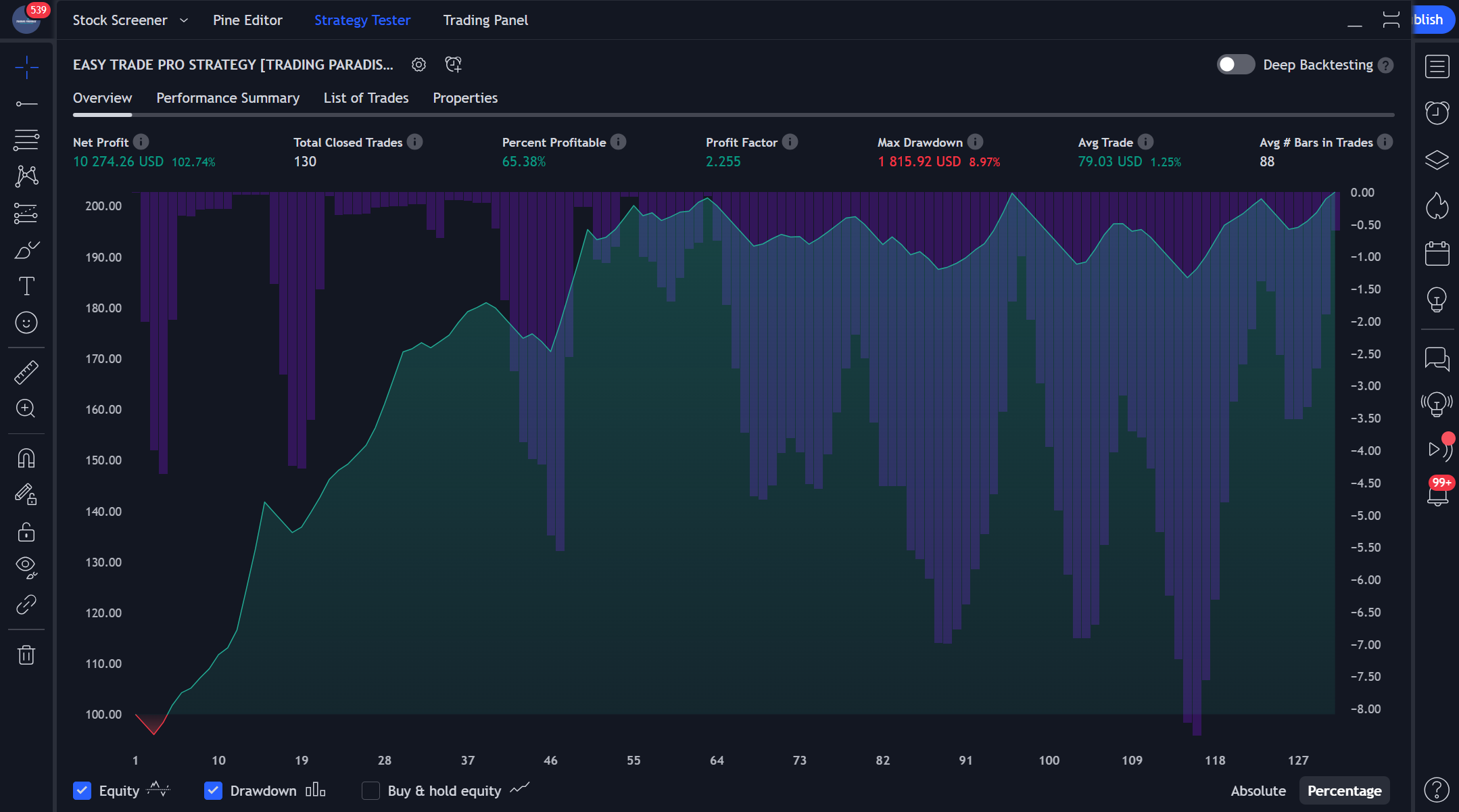Open strategy settings gear icon

(x=418, y=65)
